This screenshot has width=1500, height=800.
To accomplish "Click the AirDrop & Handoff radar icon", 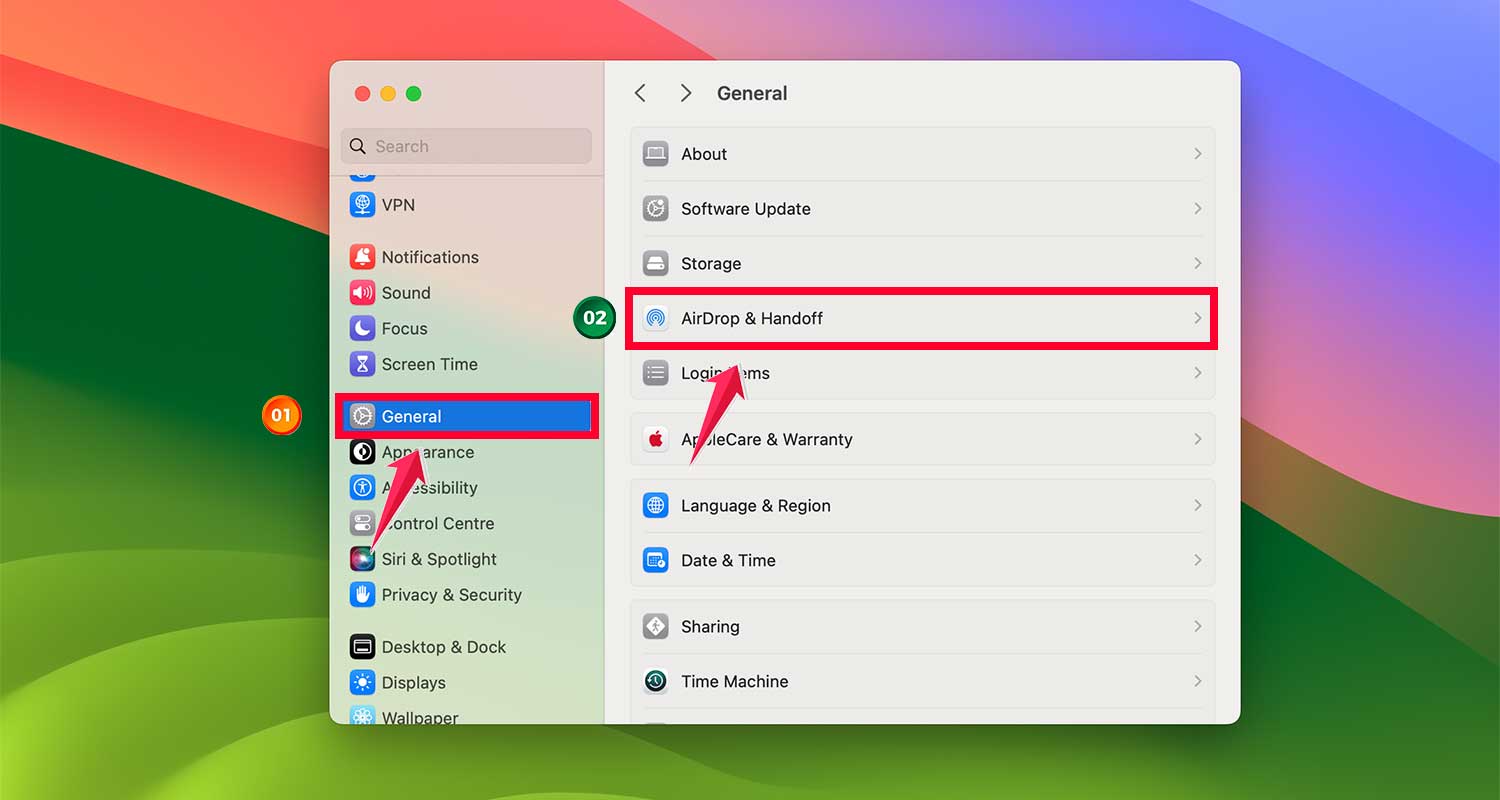I will point(656,318).
